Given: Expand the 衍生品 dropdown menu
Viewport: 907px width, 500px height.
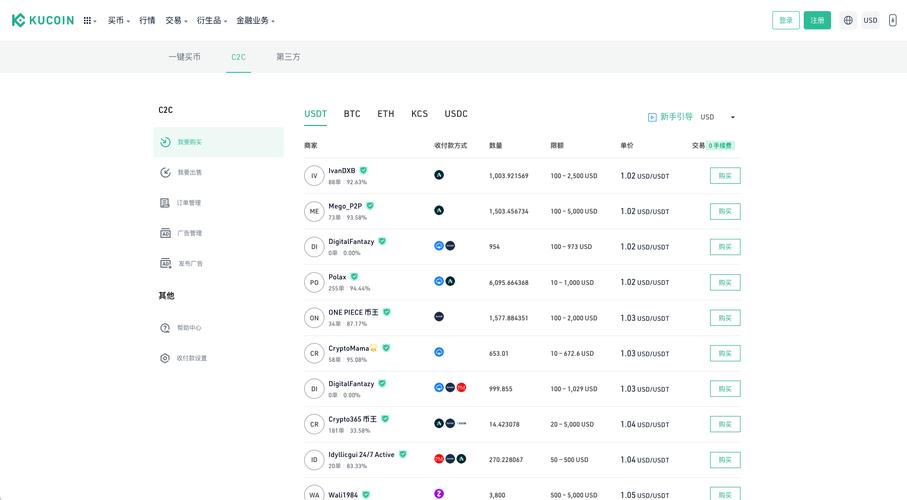Looking at the screenshot, I should (212, 20).
